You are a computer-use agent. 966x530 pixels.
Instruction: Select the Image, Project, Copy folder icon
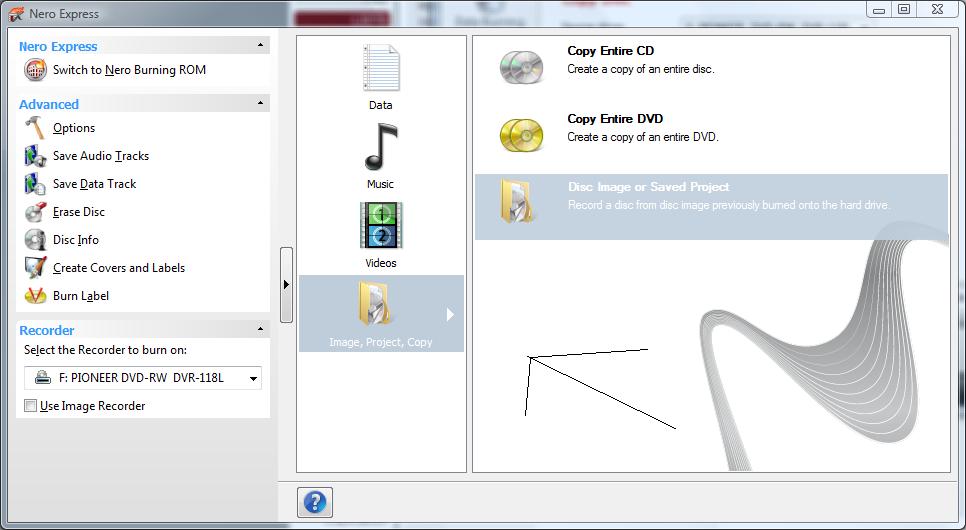pos(375,303)
